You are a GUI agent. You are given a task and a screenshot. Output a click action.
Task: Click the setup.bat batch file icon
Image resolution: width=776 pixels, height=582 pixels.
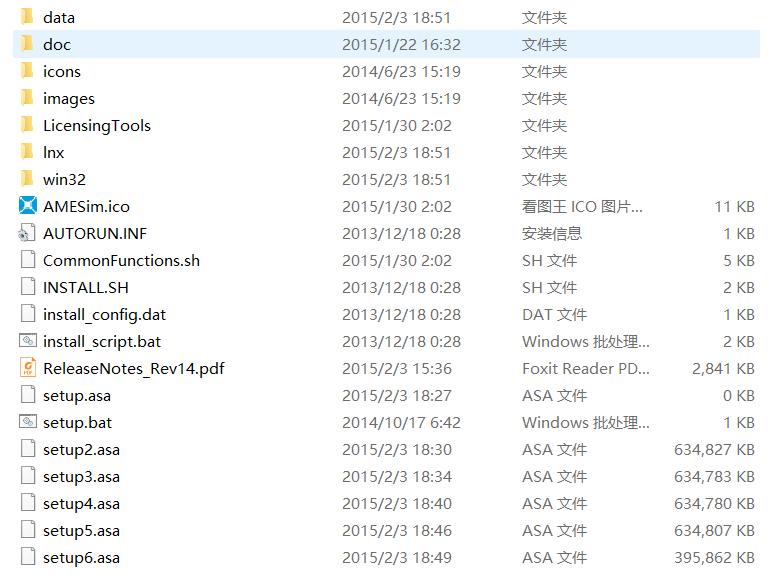click(28, 421)
